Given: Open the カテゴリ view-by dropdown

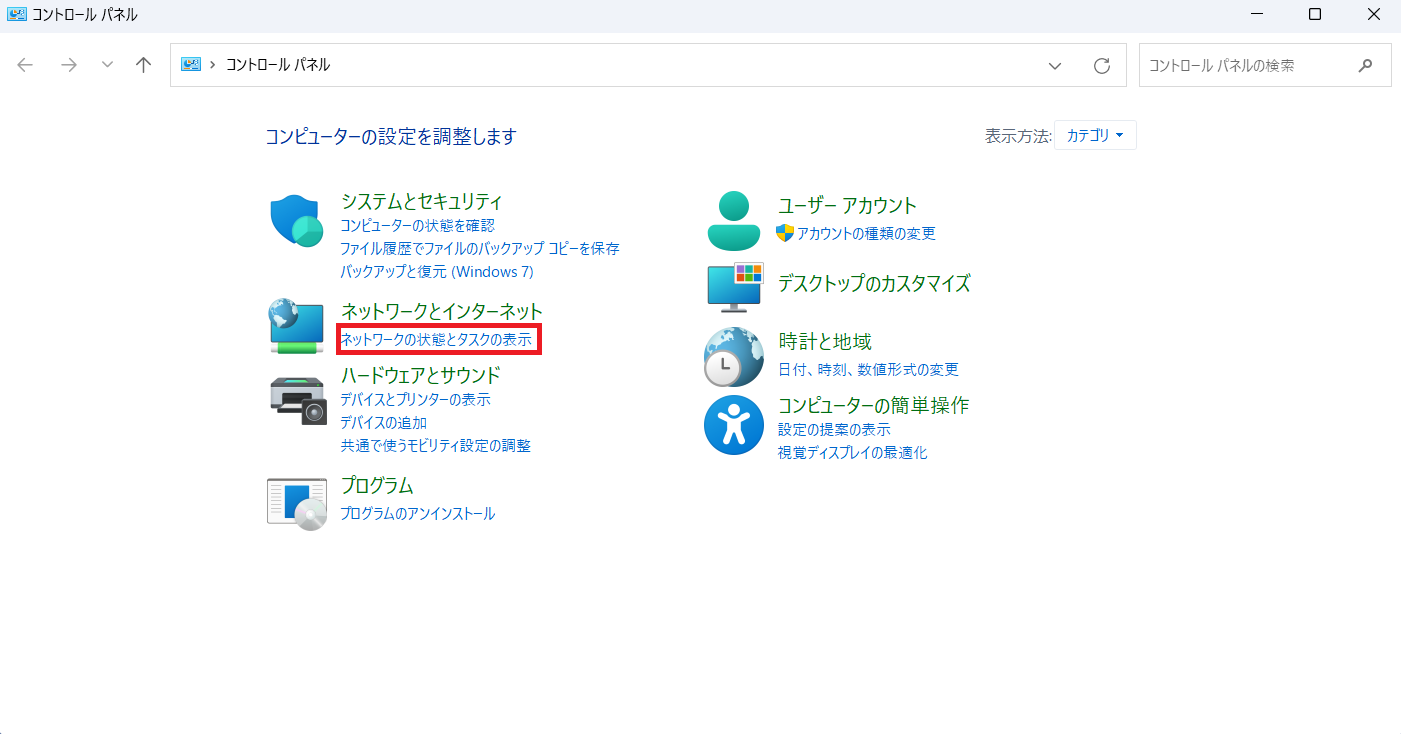Looking at the screenshot, I should tap(1095, 135).
